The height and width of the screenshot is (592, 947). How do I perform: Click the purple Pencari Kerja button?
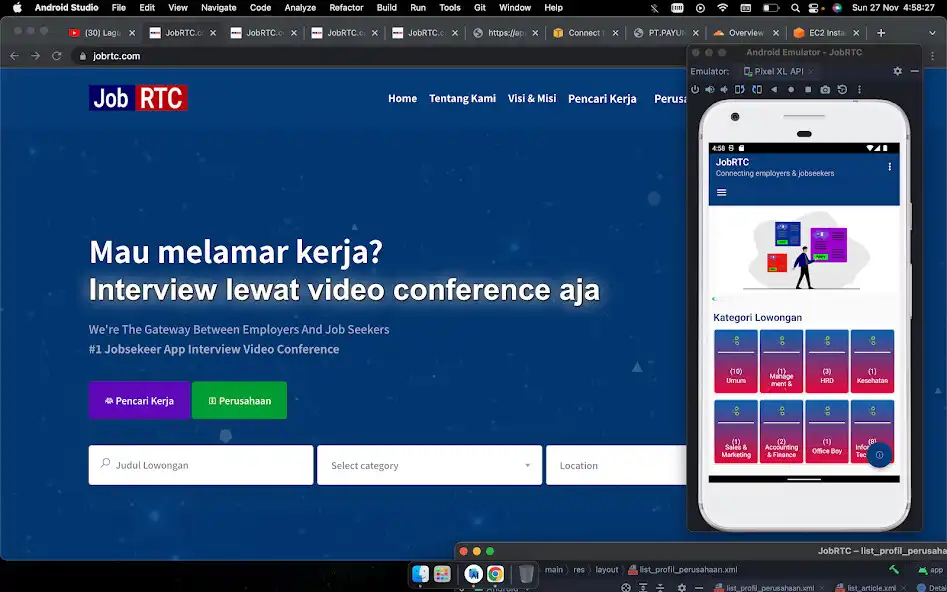[139, 400]
